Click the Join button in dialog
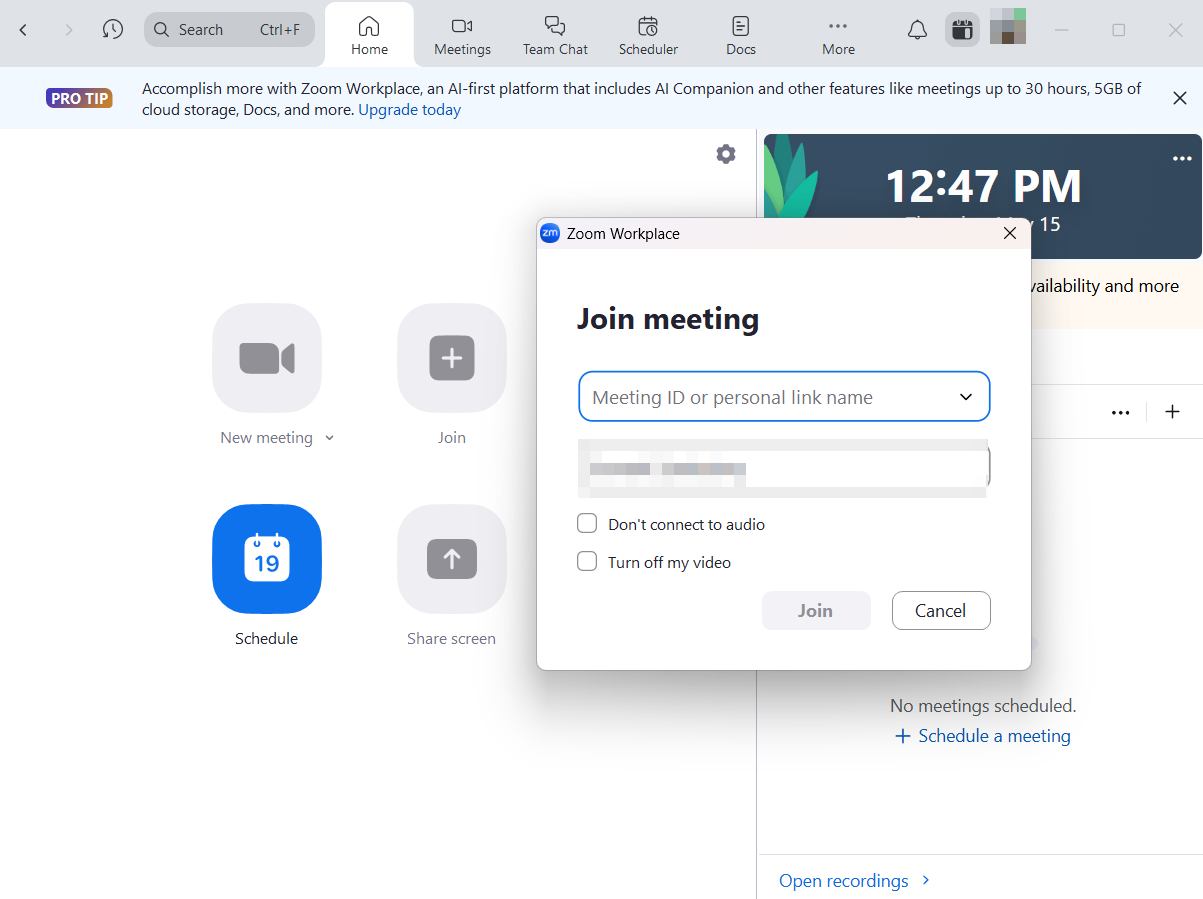This screenshot has width=1203, height=899. (816, 611)
